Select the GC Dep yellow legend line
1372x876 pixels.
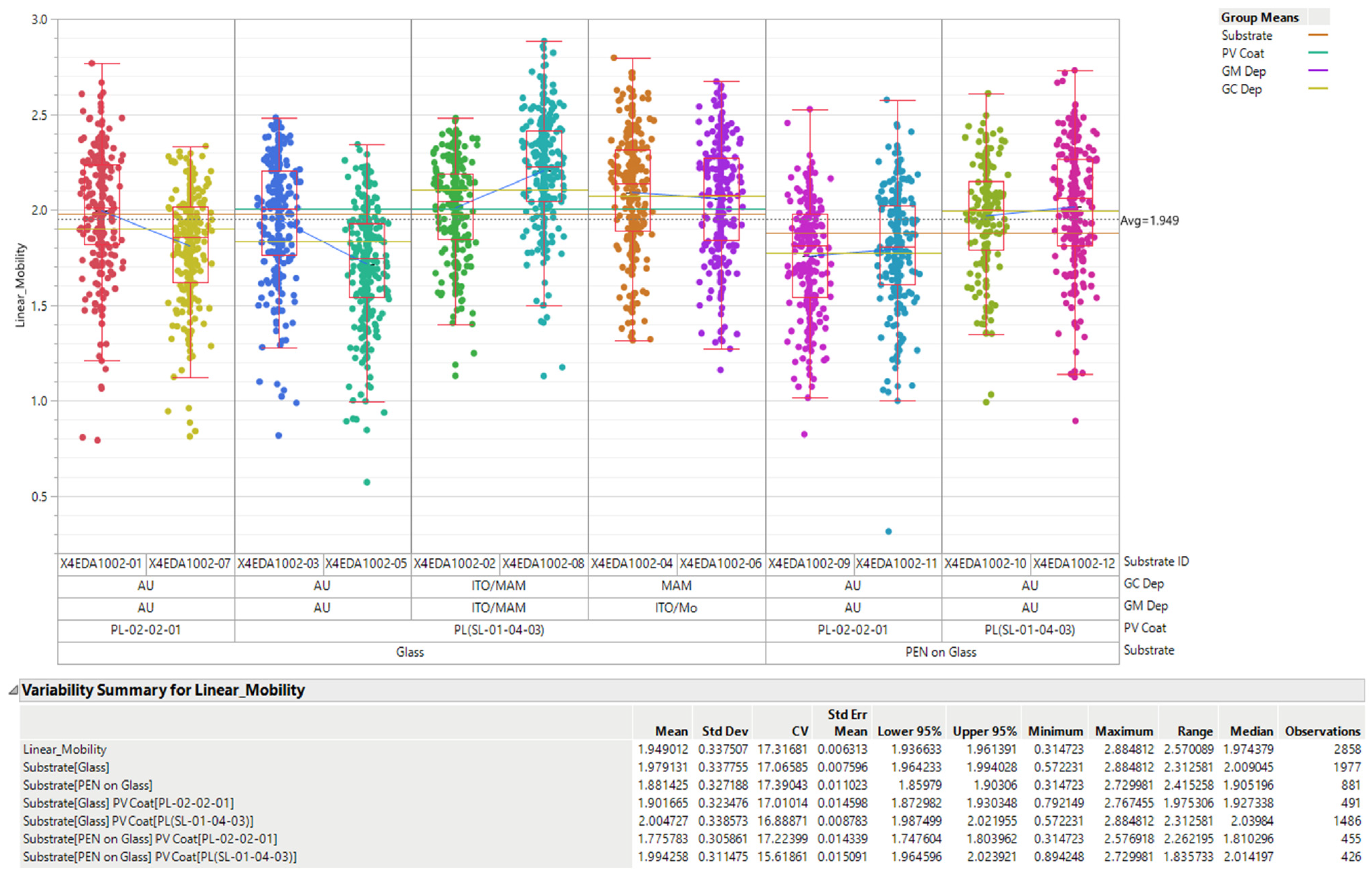1317,89
